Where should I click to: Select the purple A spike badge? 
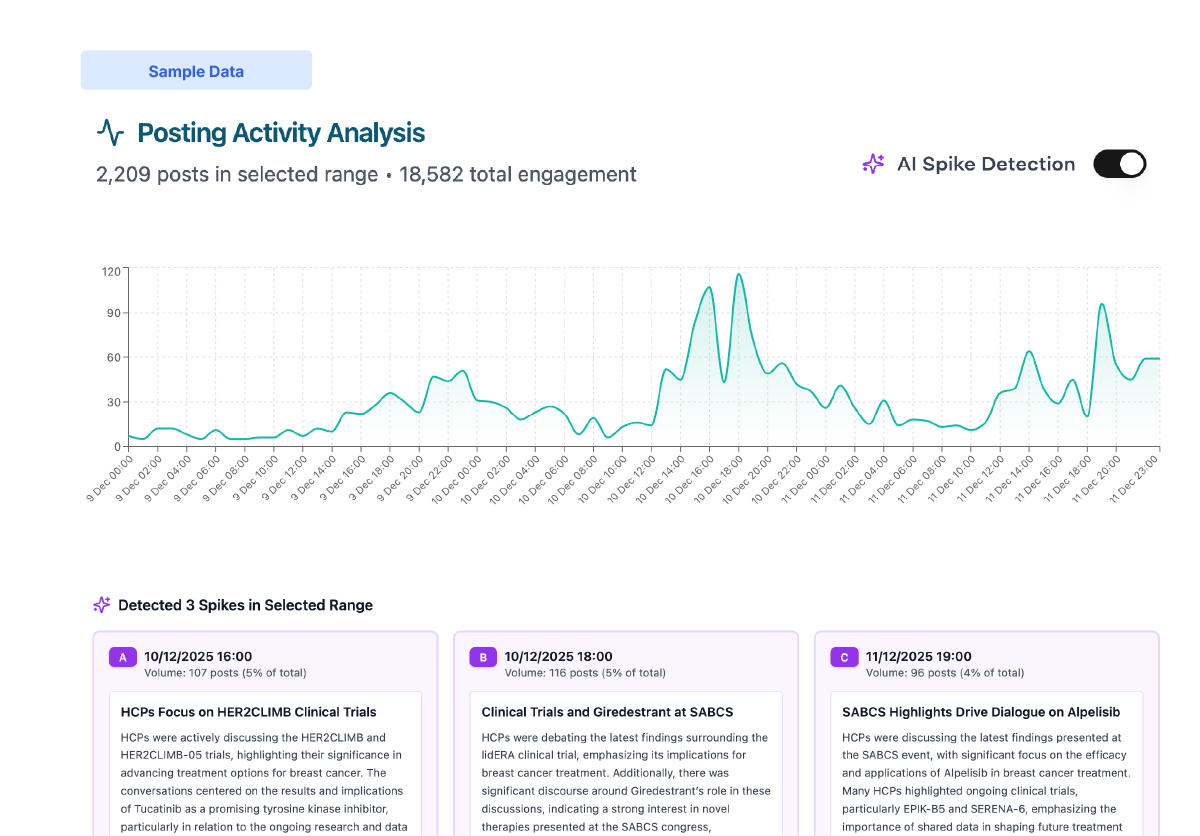click(x=122, y=657)
